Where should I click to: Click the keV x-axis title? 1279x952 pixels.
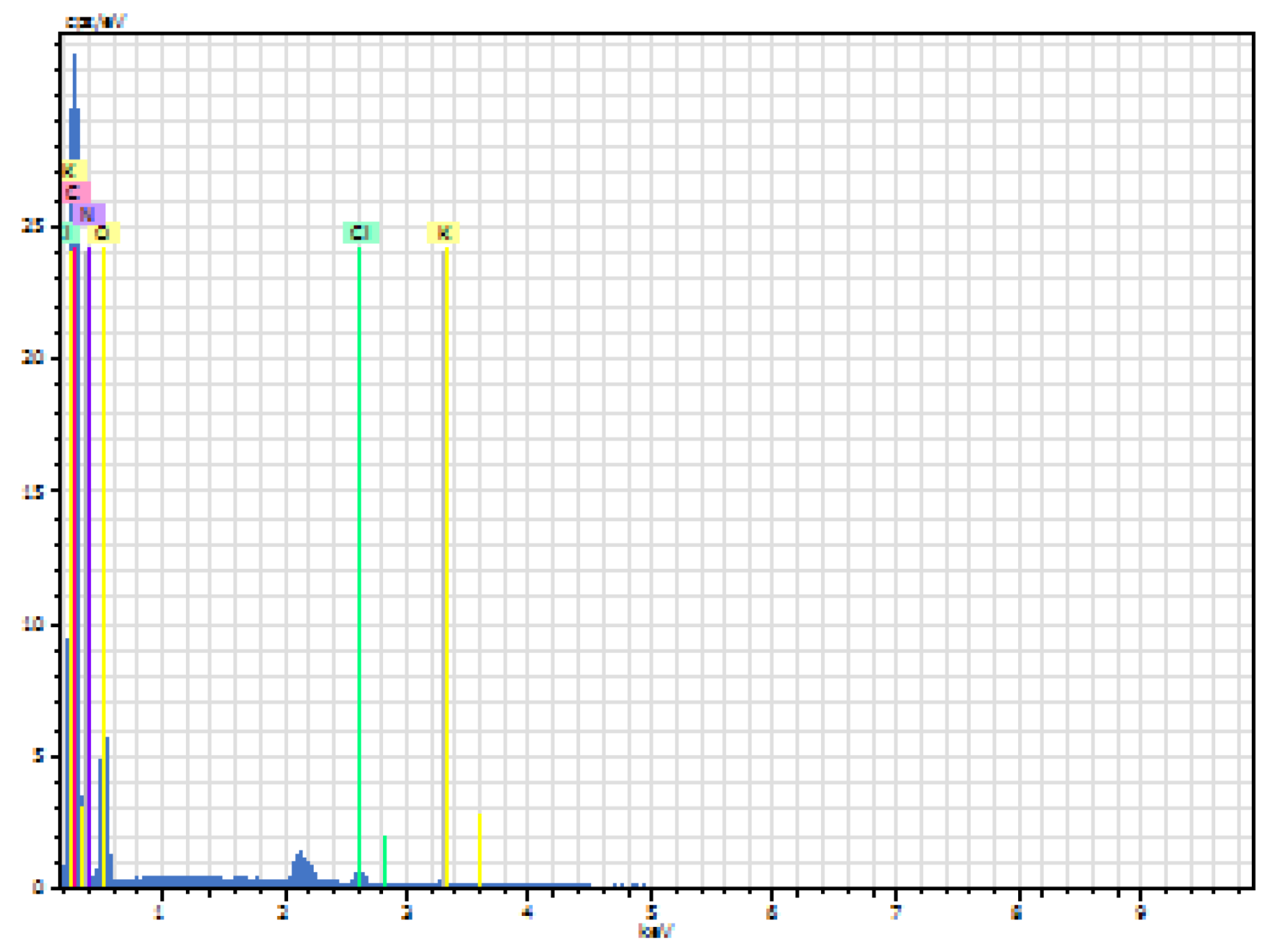coord(656,931)
